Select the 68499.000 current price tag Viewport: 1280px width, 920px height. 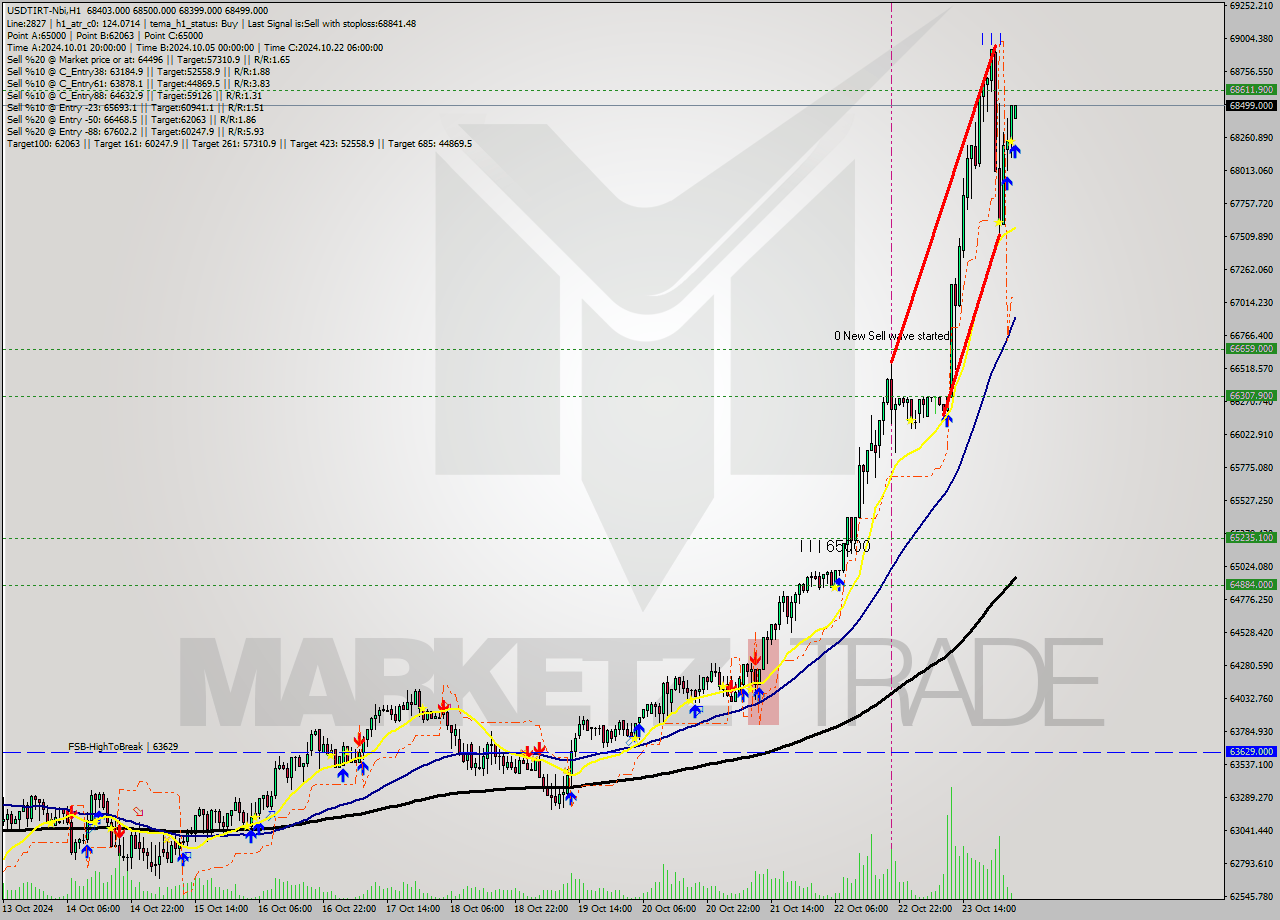pos(1250,105)
